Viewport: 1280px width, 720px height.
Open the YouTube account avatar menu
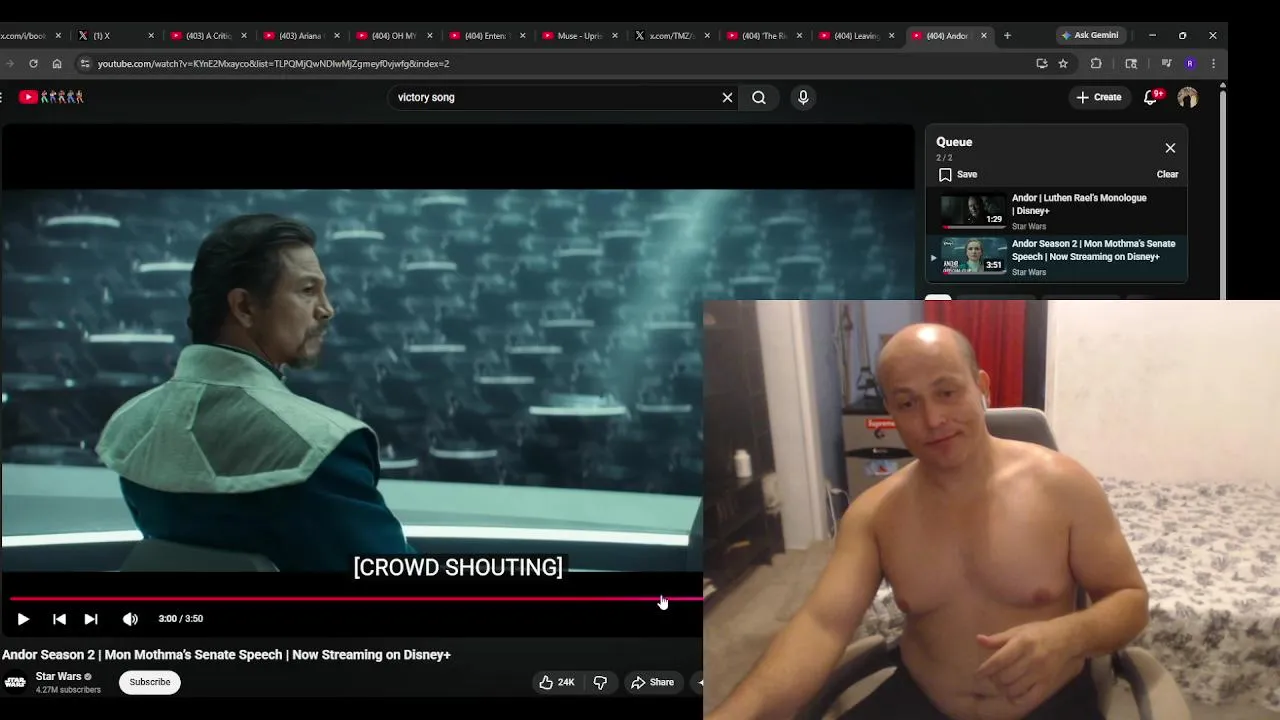pyautogui.click(x=1188, y=97)
